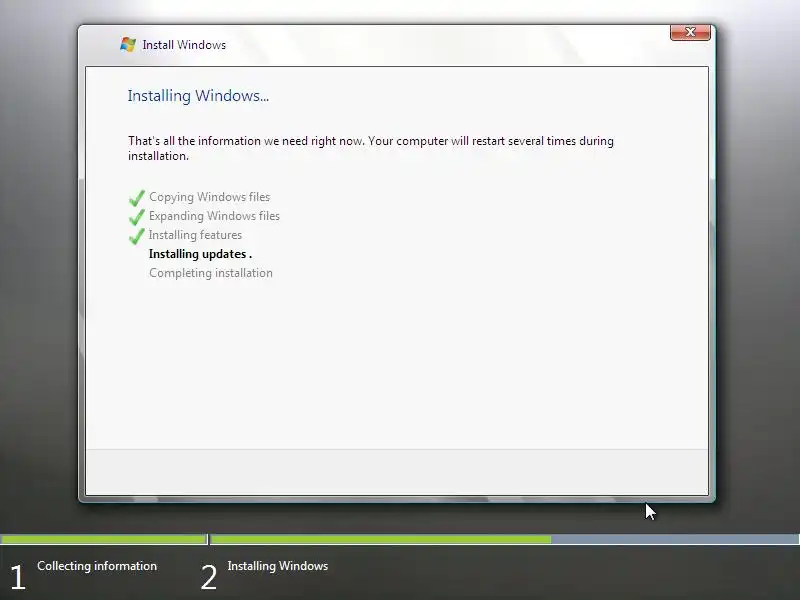The image size is (800, 600).
Task: Click the stage number 1 at bottom
Action: [18, 578]
